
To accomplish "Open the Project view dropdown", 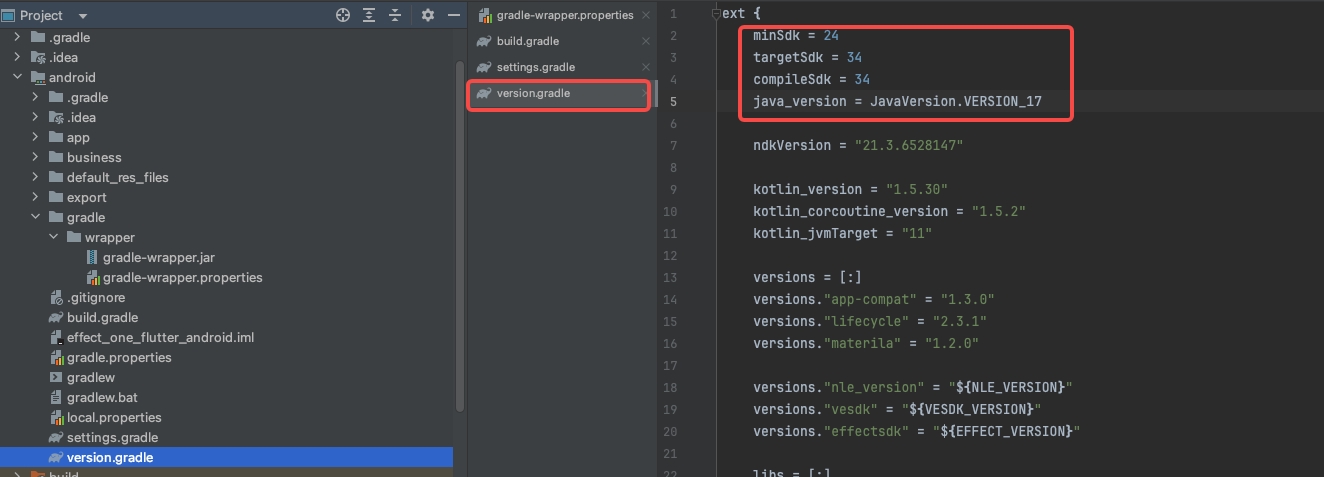I will [x=82, y=16].
